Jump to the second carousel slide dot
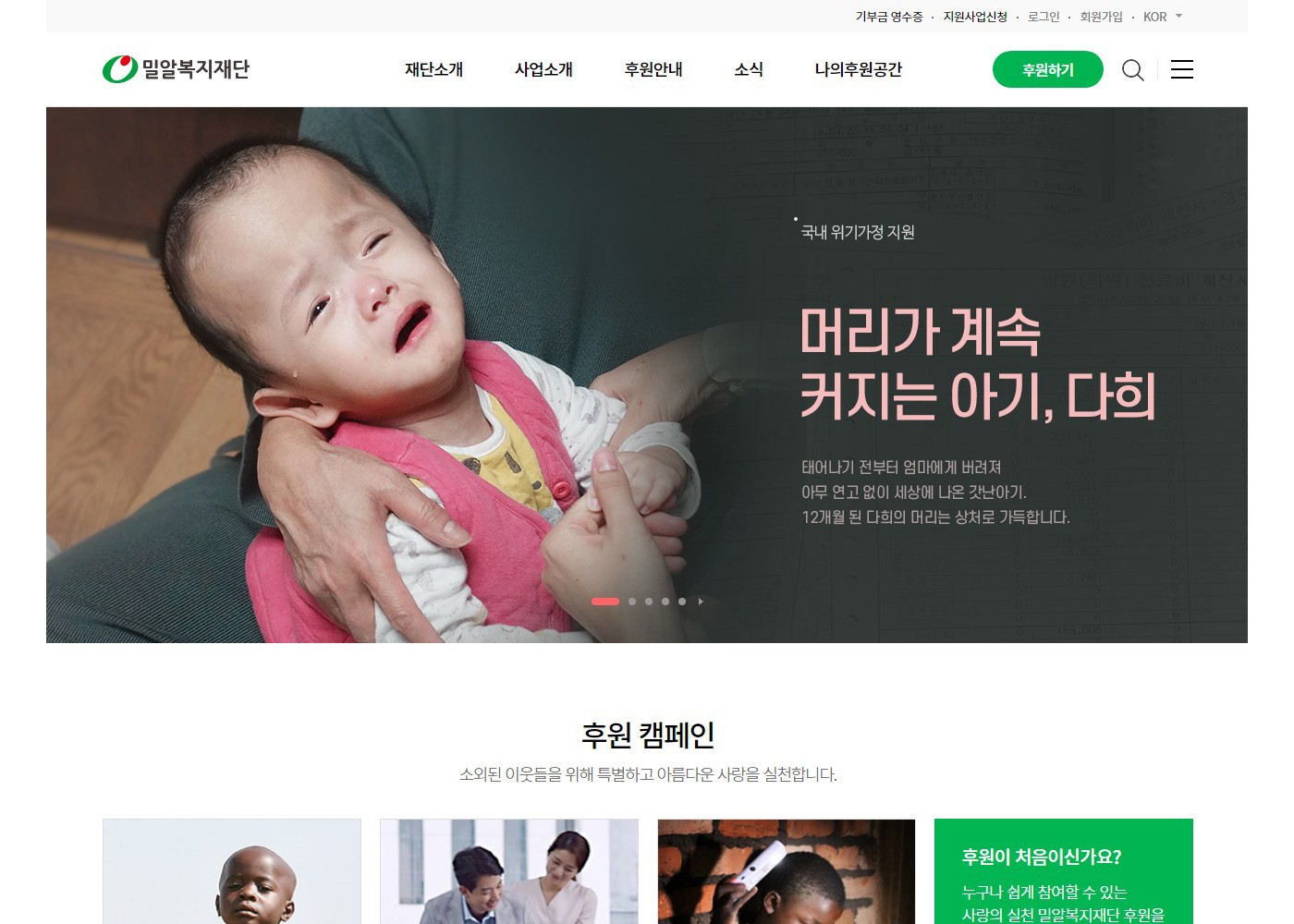1294x924 pixels. pos(632,602)
